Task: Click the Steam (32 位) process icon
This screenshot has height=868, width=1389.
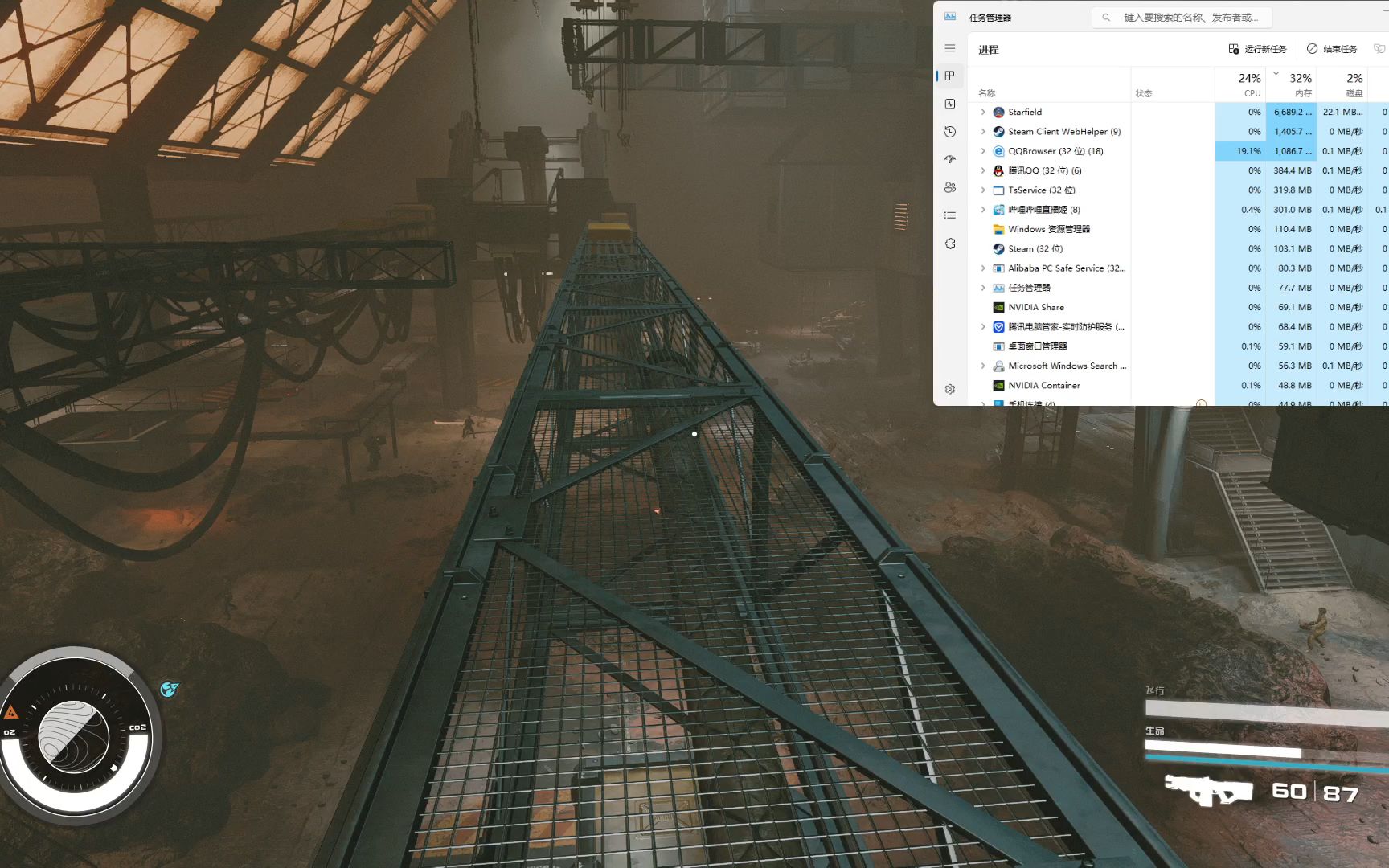Action: (998, 249)
